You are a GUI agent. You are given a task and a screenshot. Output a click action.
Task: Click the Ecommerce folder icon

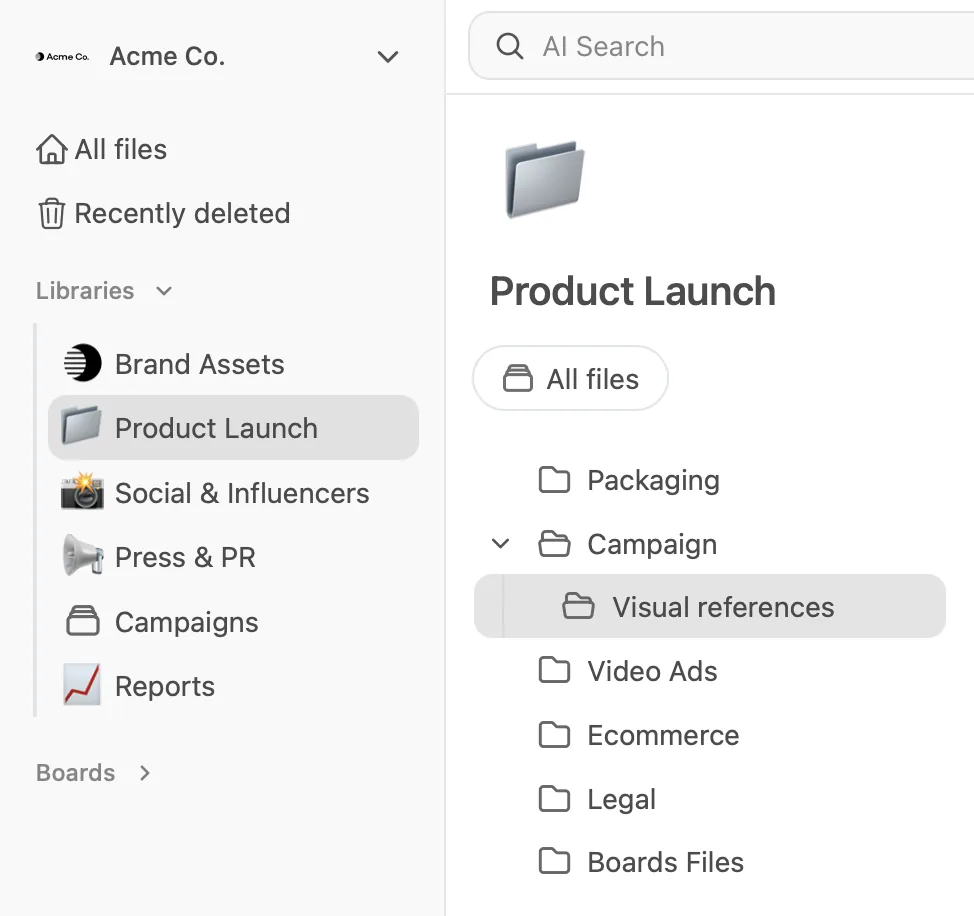tap(554, 735)
